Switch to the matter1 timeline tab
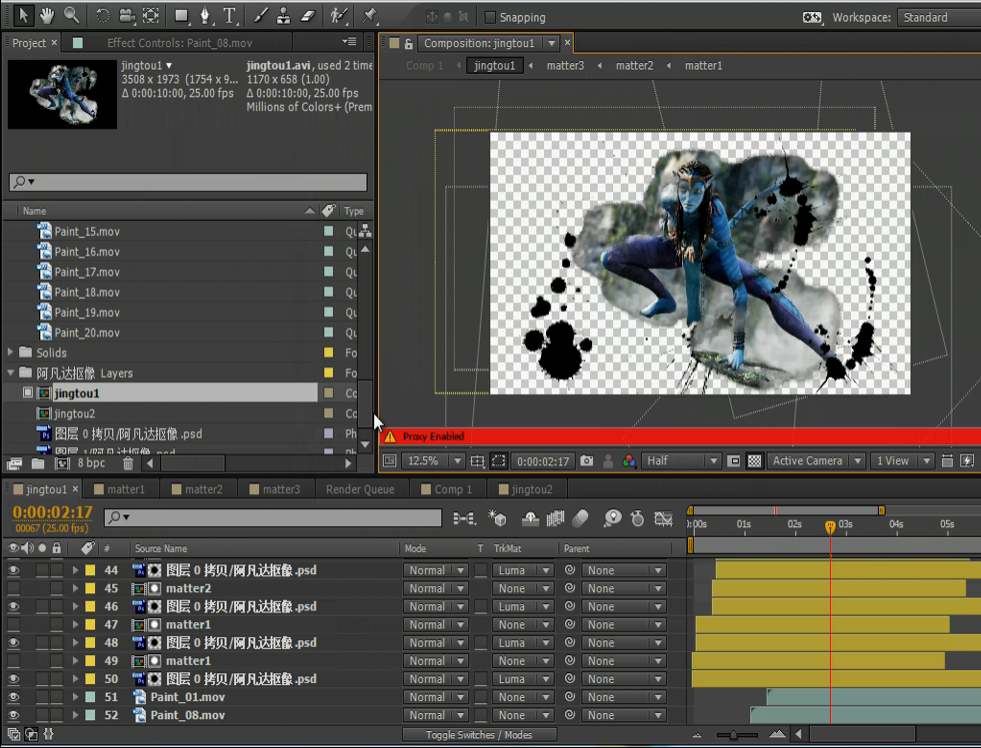This screenshot has width=981, height=748. click(x=119, y=489)
